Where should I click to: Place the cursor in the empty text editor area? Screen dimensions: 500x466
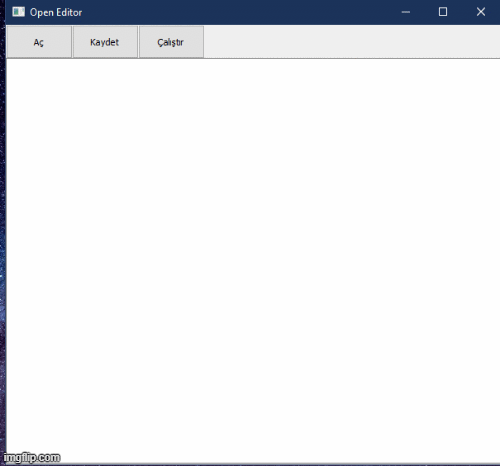[253, 261]
